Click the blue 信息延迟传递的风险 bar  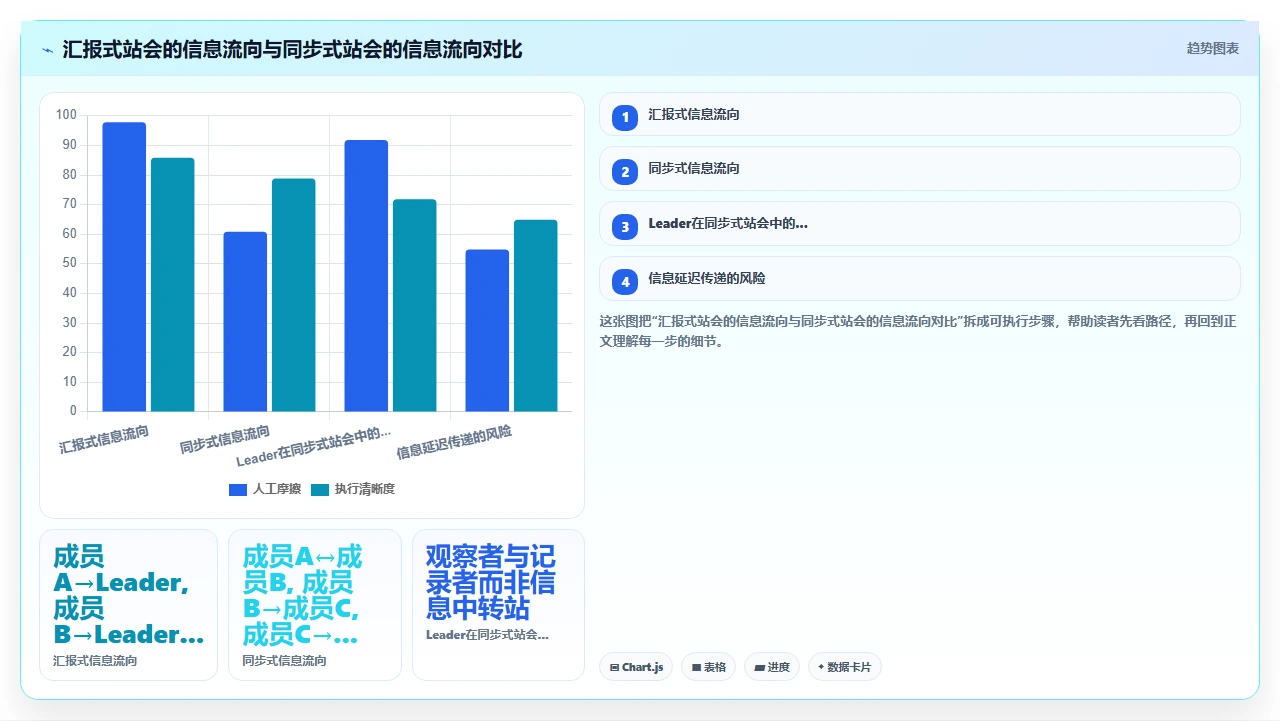tap(487, 330)
